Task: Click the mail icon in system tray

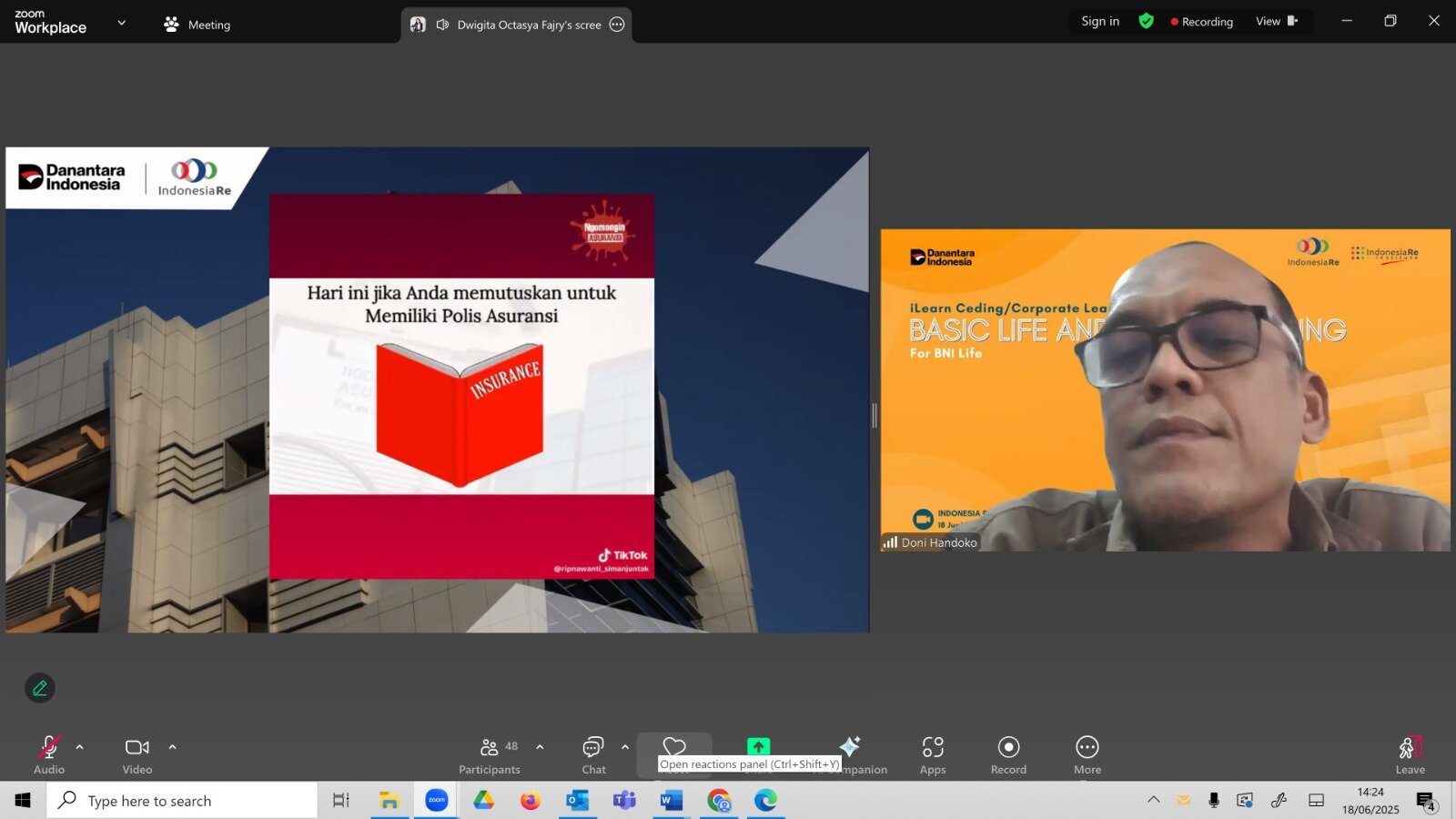Action: (1183, 801)
